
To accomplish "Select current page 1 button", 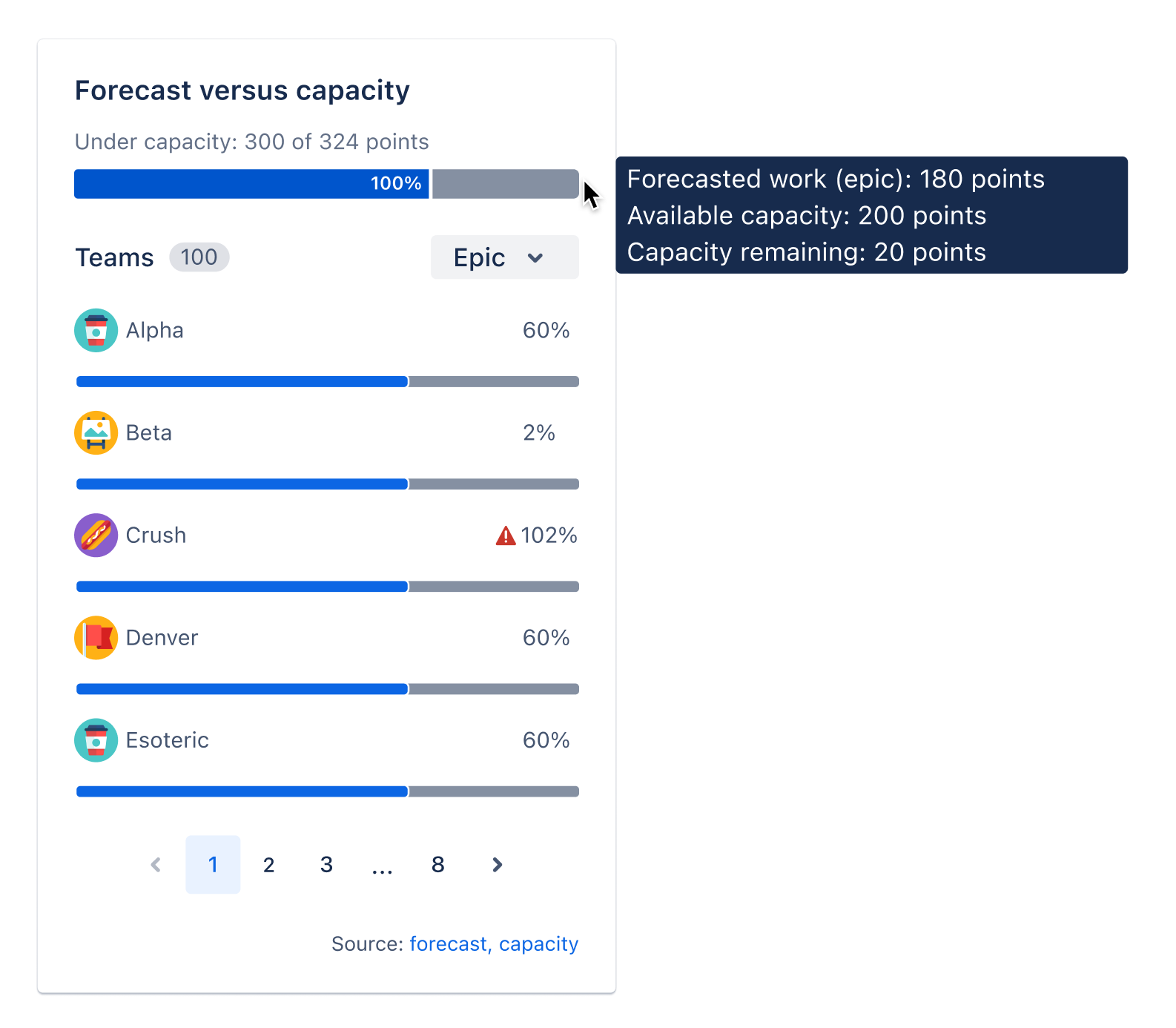I will tap(213, 864).
